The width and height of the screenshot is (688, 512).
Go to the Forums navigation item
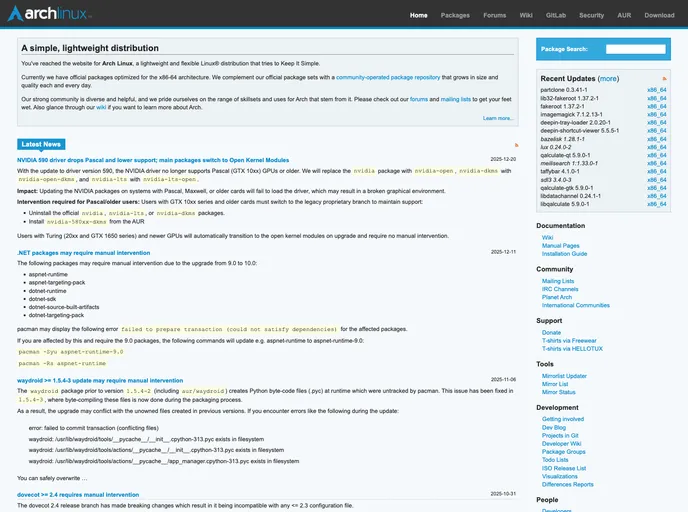tap(494, 15)
